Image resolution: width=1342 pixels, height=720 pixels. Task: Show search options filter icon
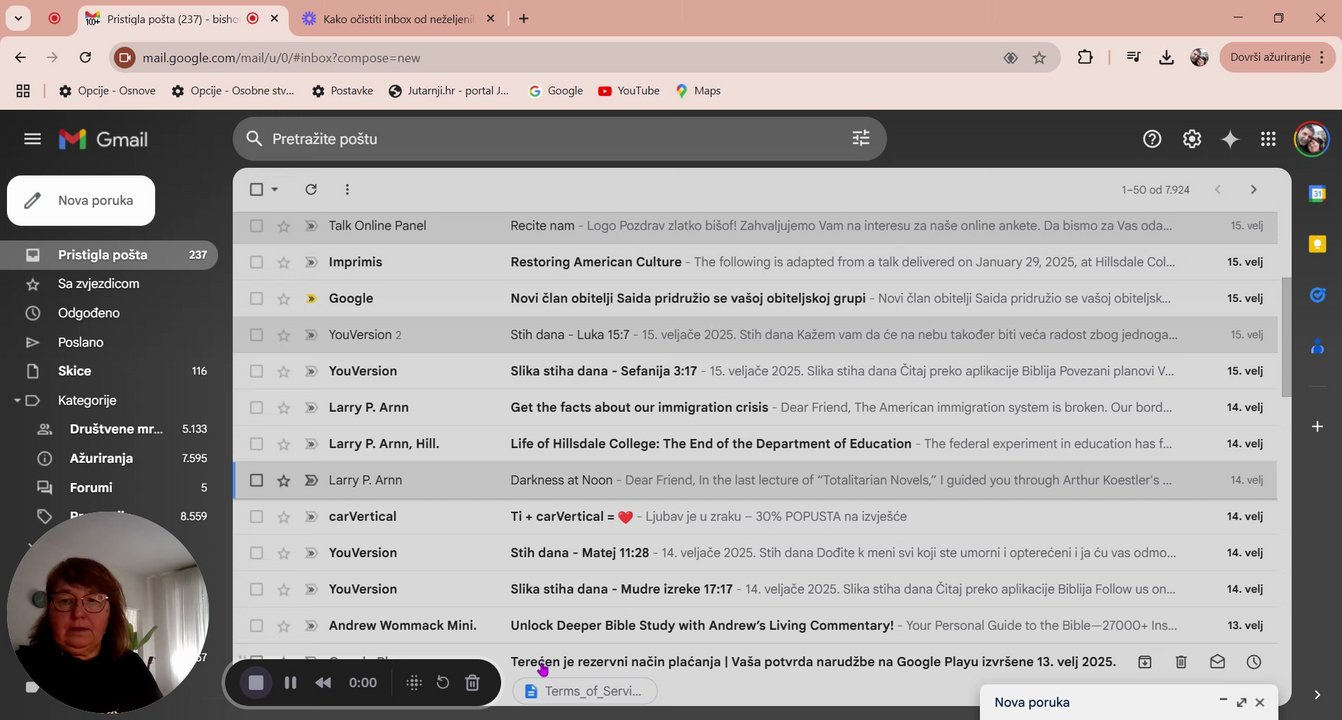(x=861, y=139)
